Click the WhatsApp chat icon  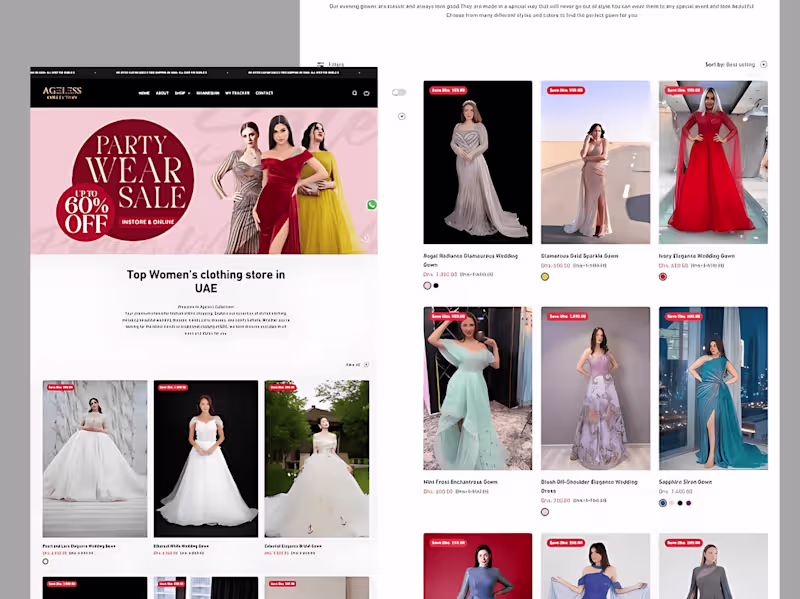click(372, 204)
